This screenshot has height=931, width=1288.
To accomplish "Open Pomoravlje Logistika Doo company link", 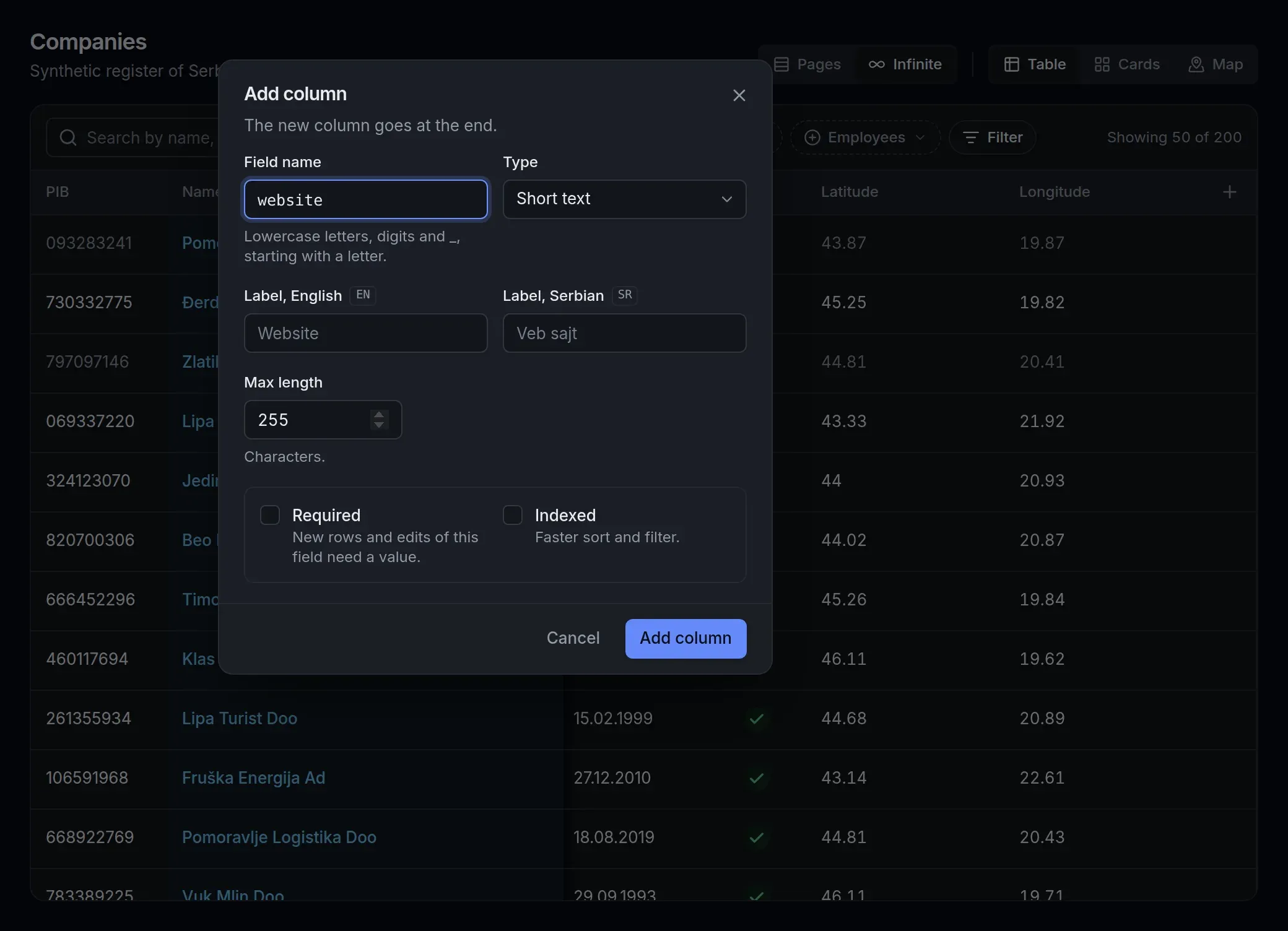I will [x=279, y=838].
